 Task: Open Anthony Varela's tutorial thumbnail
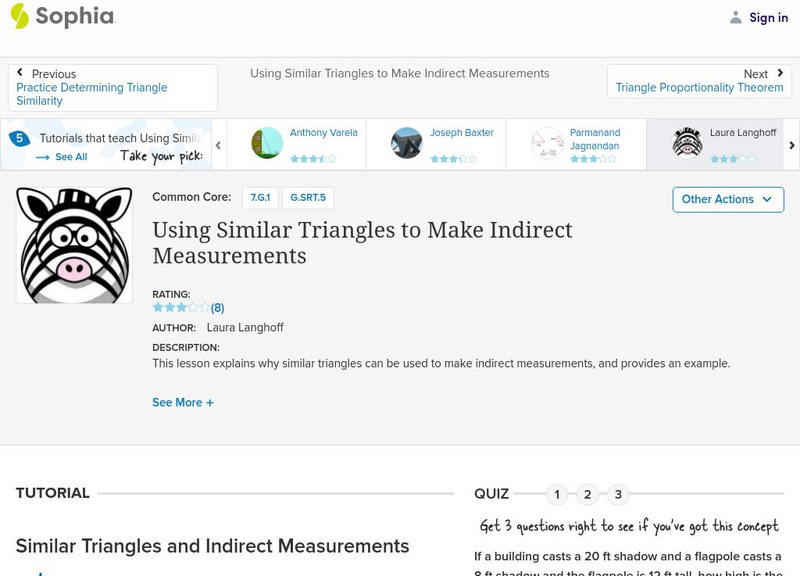click(x=267, y=143)
